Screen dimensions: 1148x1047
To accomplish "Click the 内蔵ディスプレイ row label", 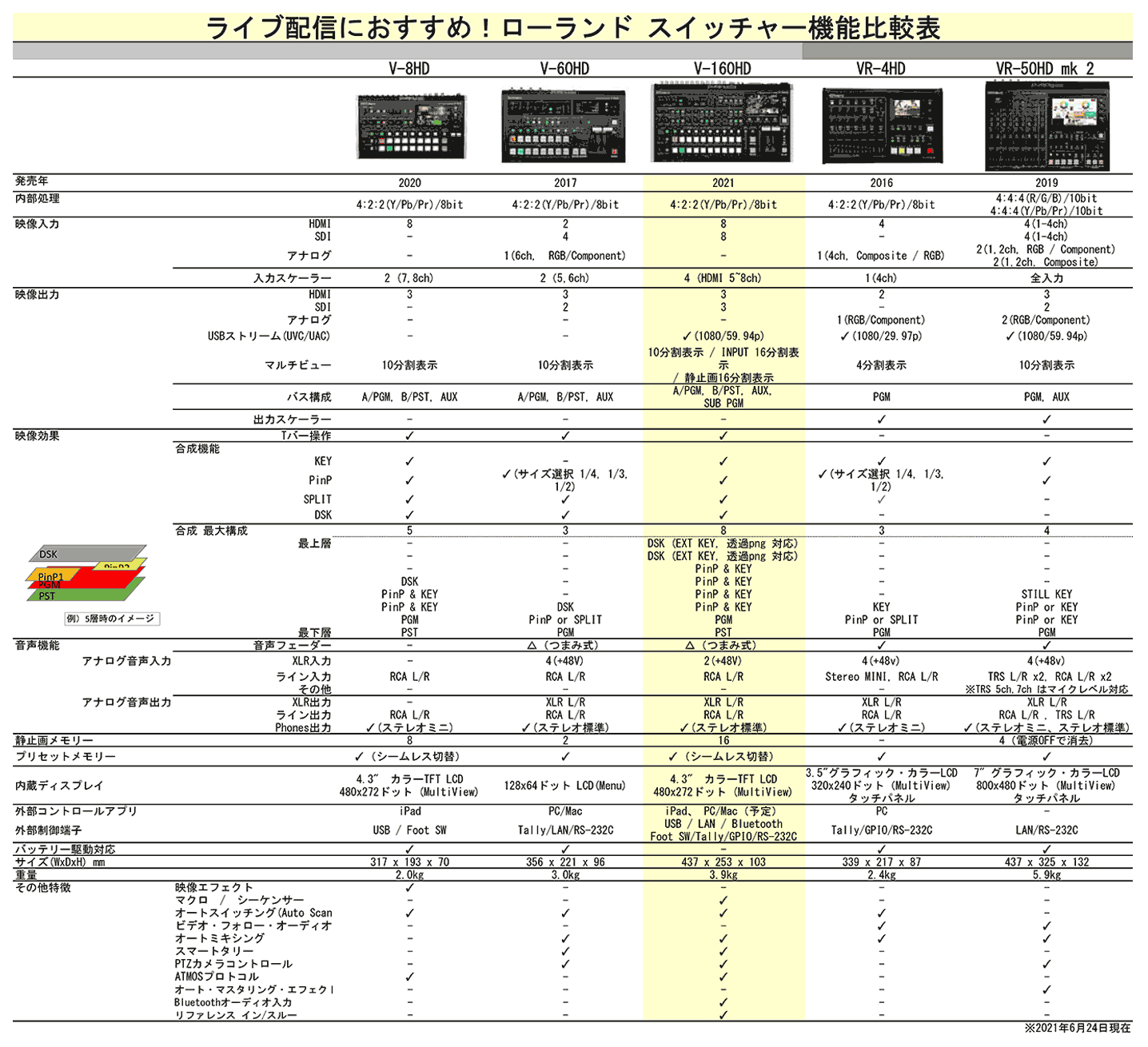I will pyautogui.click(x=59, y=786).
